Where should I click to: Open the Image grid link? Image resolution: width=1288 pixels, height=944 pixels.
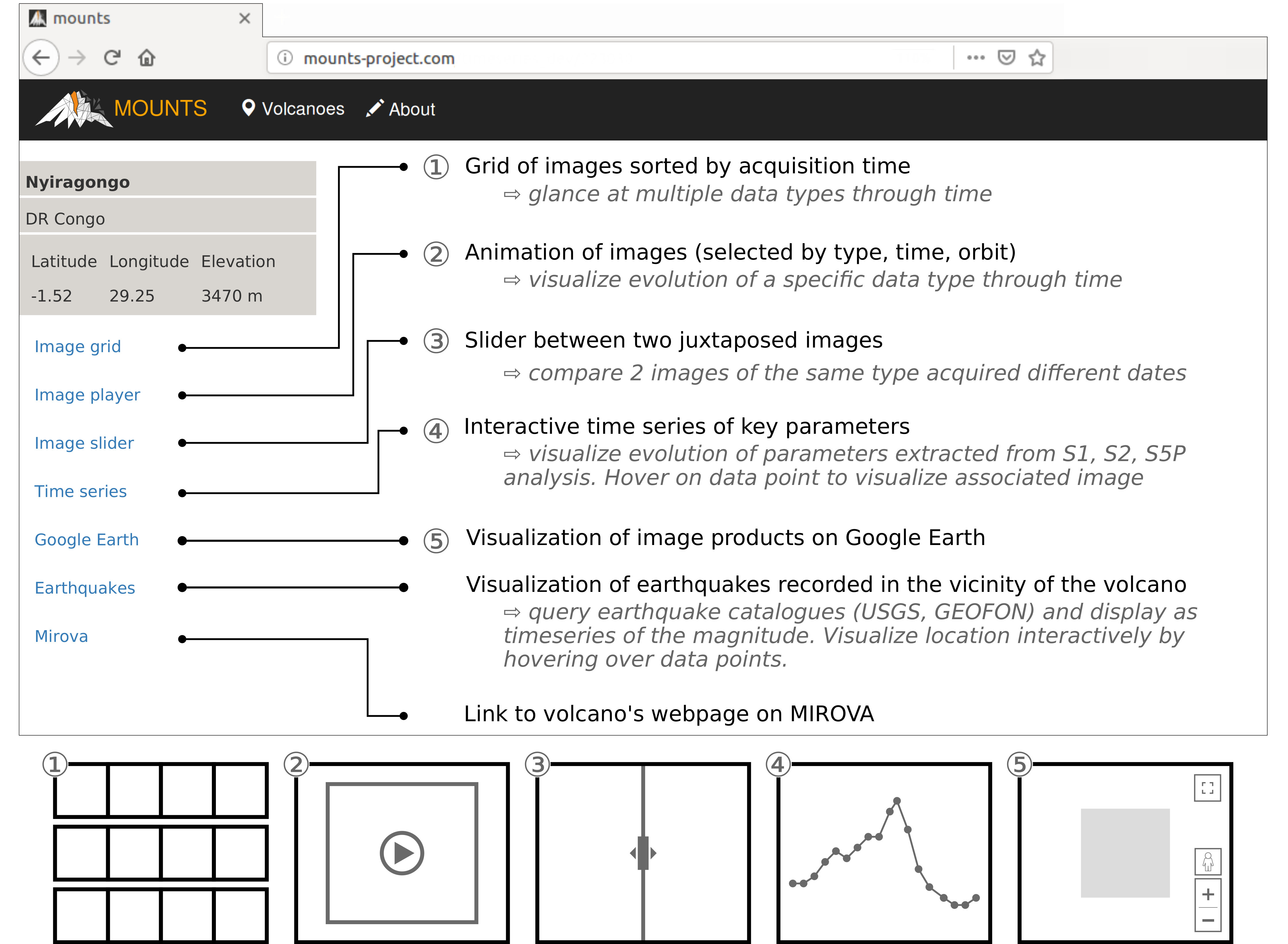(x=78, y=347)
